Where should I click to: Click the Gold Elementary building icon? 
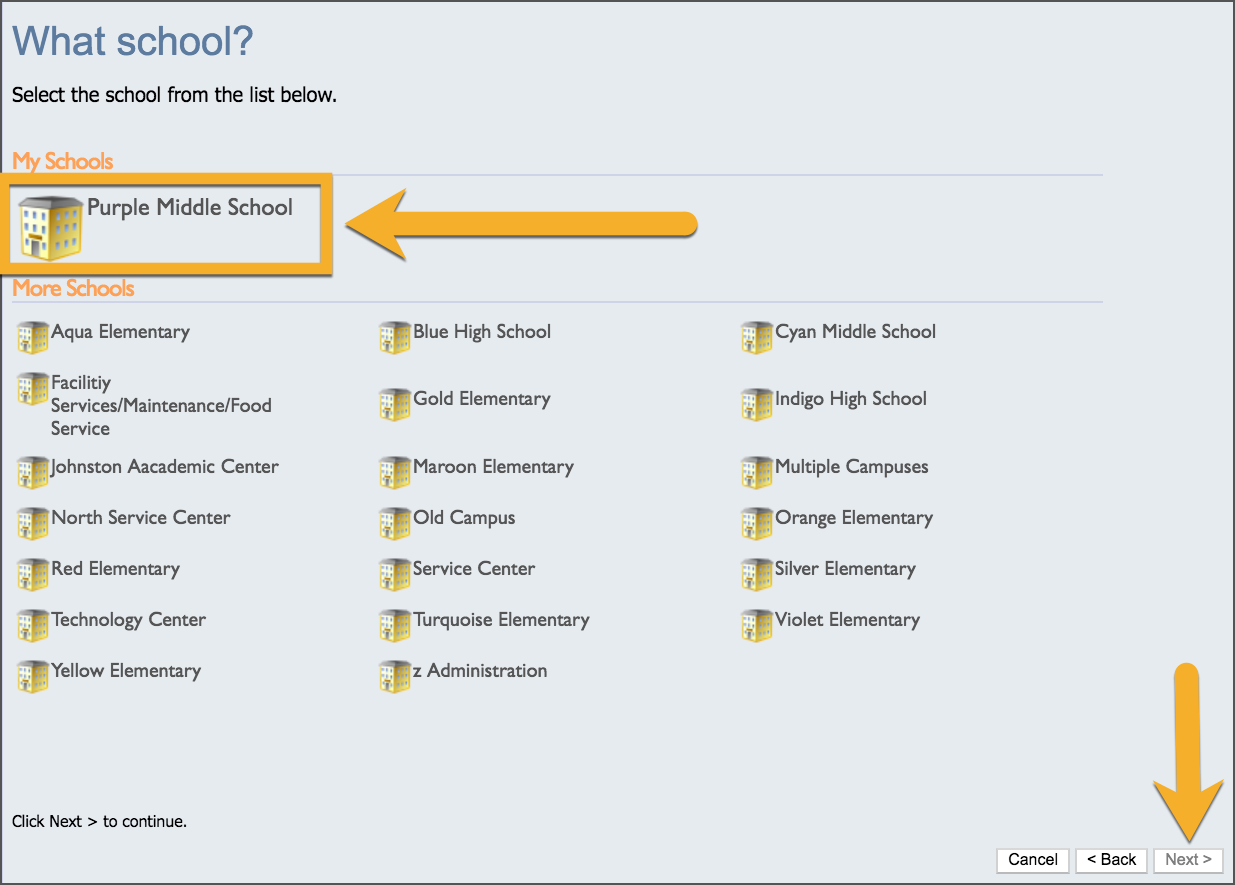click(x=395, y=404)
